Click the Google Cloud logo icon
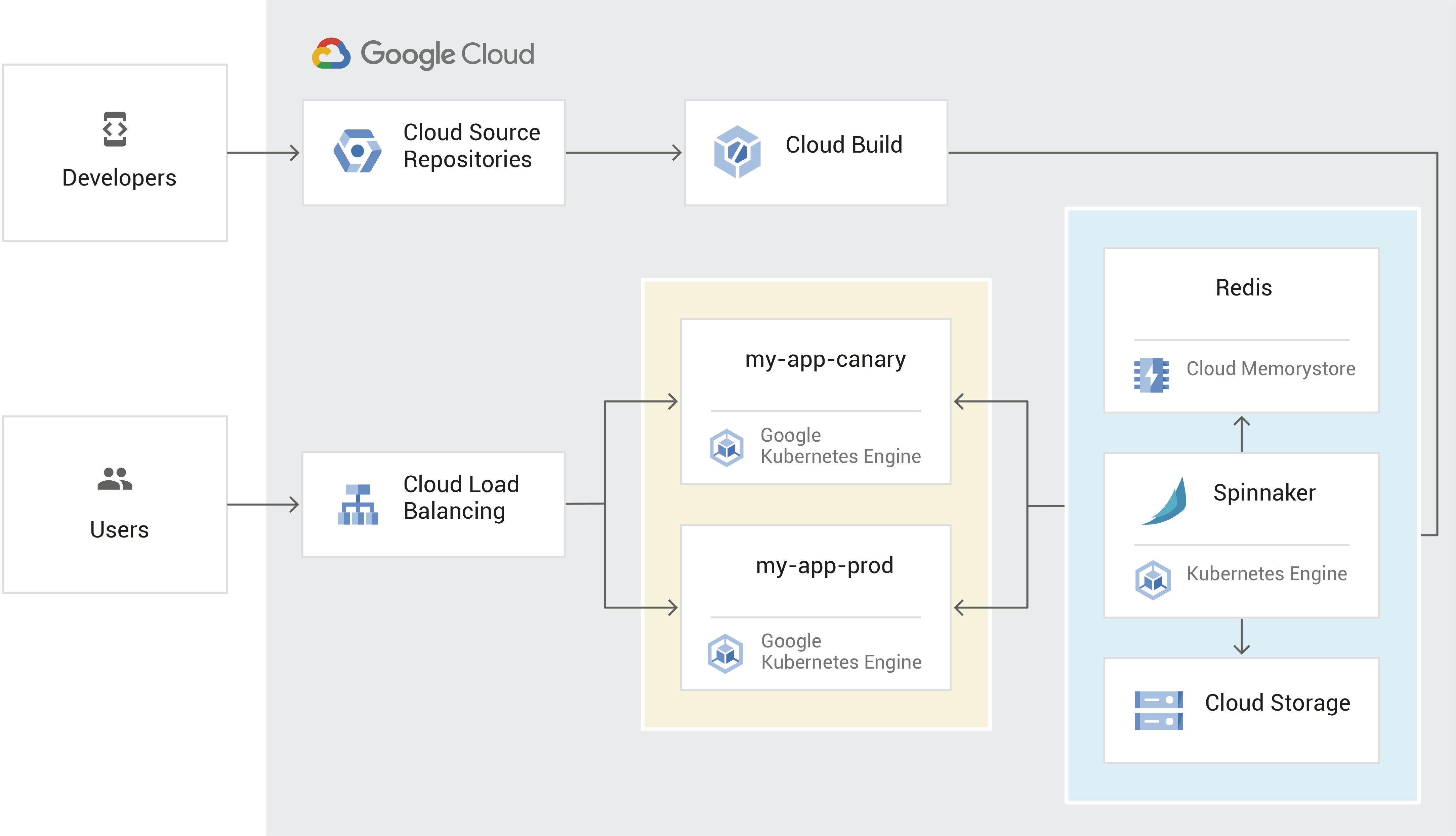The image size is (1456, 836). click(x=331, y=54)
